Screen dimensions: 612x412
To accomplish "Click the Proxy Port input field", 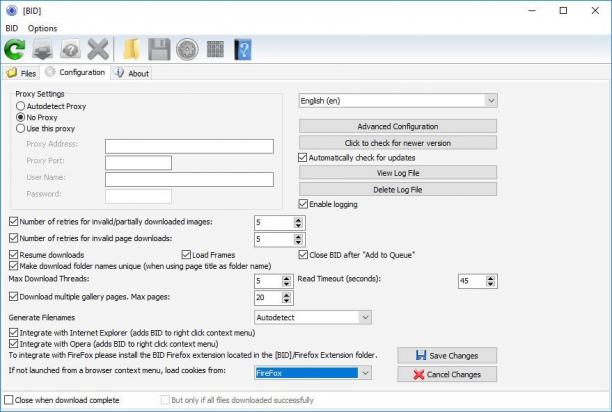I will point(138,163).
